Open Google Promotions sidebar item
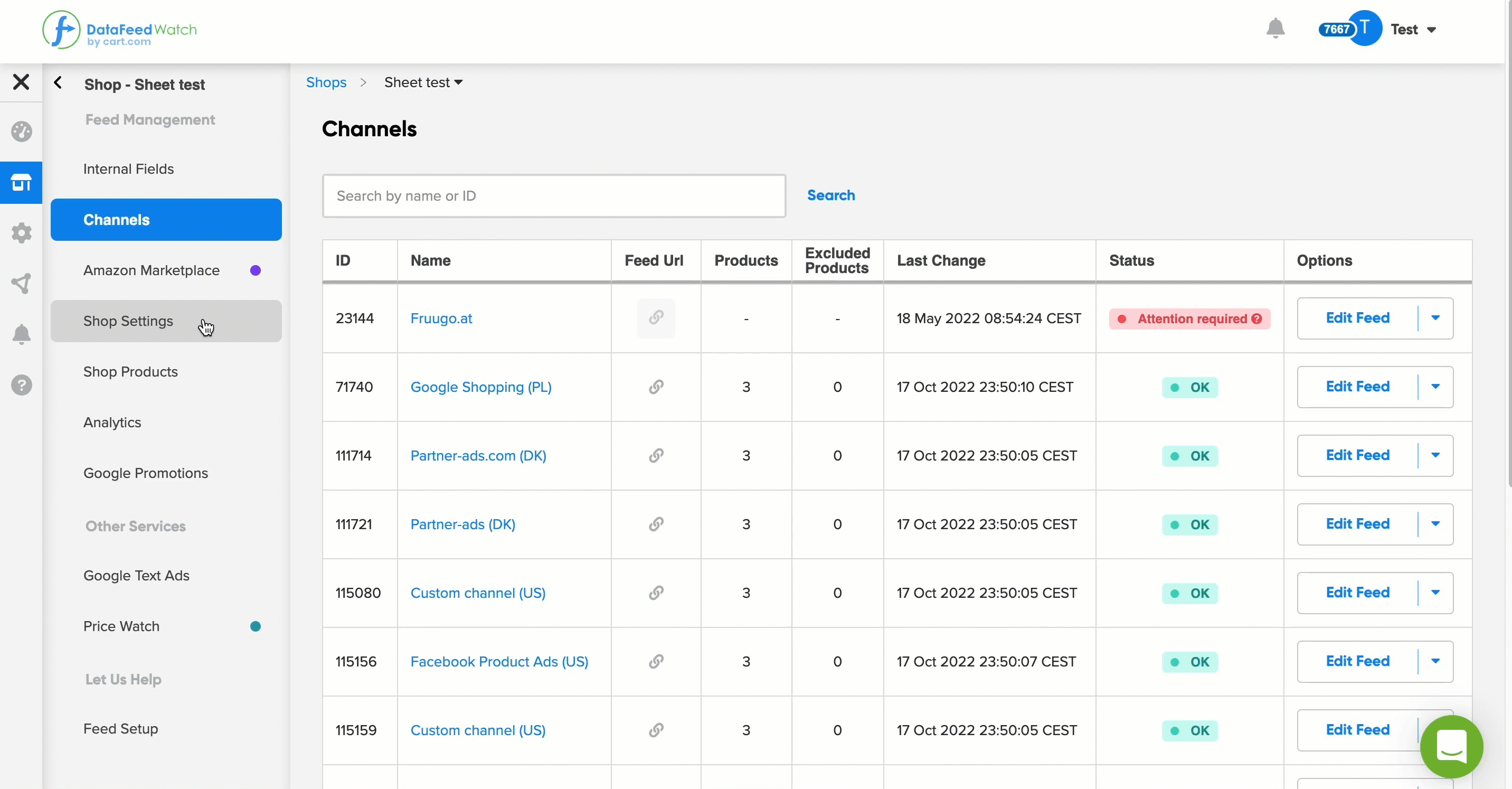 pos(166,473)
